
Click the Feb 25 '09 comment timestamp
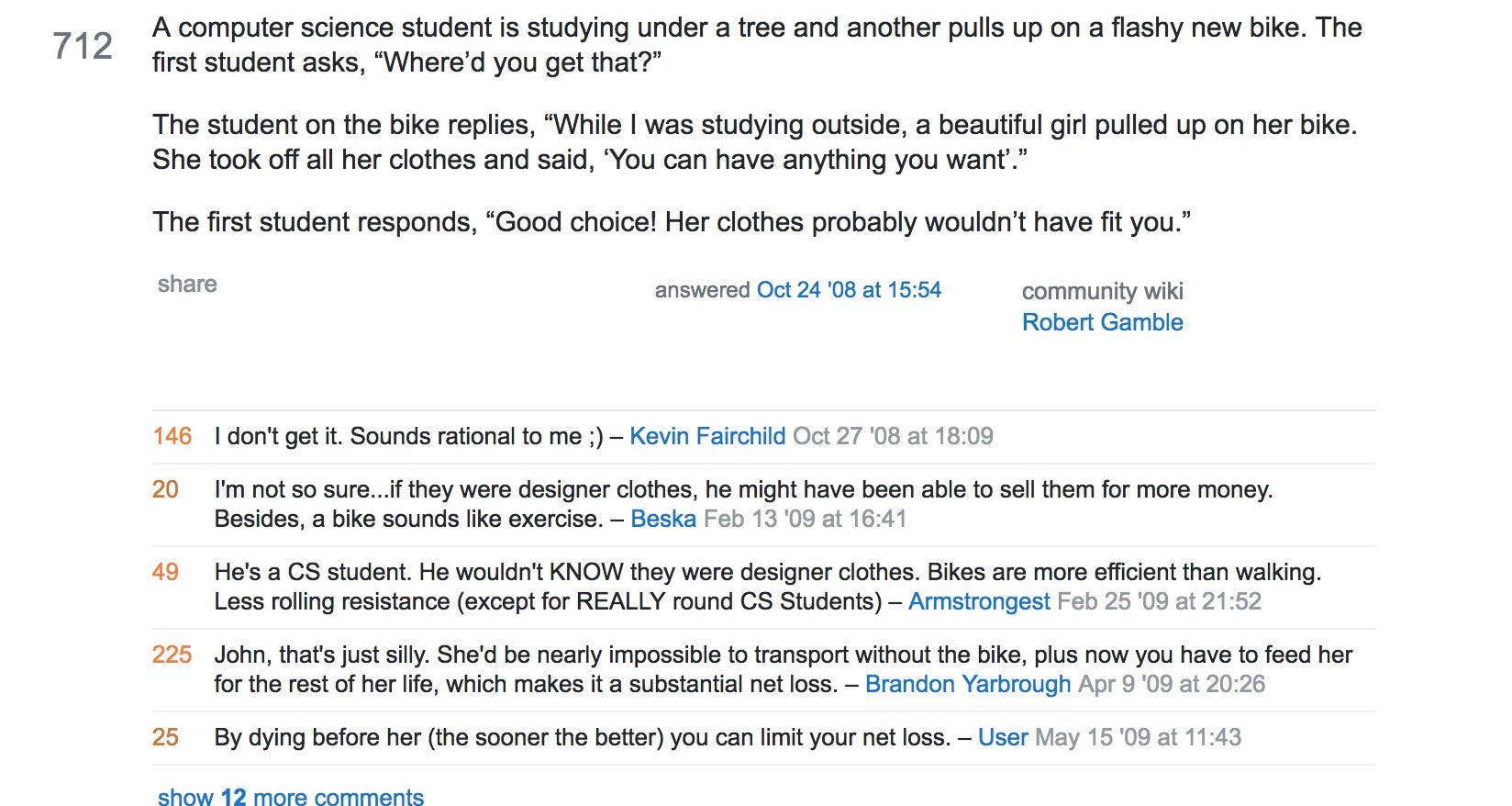coord(1159,601)
